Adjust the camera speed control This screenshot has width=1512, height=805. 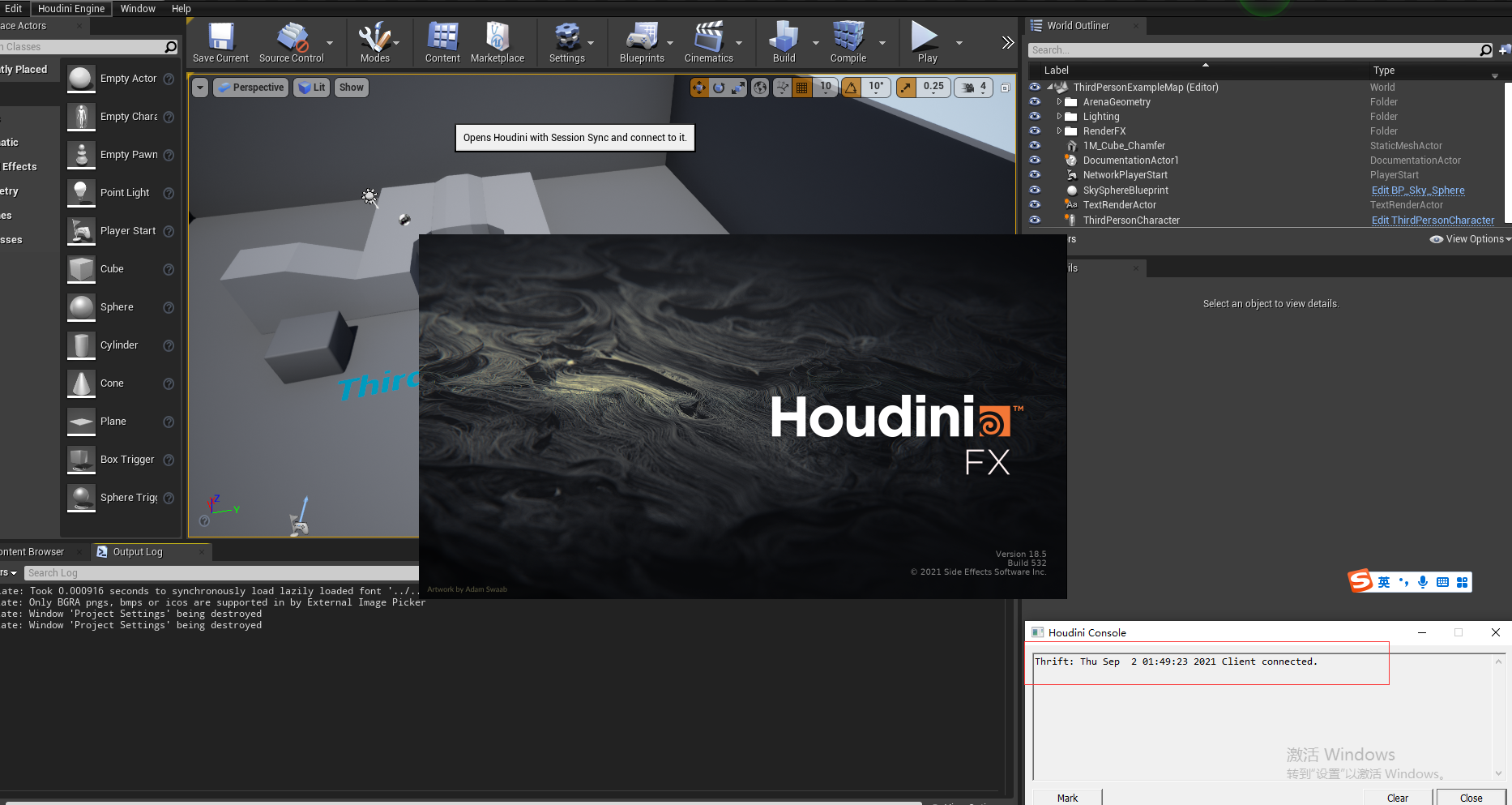pyautogui.click(x=973, y=87)
